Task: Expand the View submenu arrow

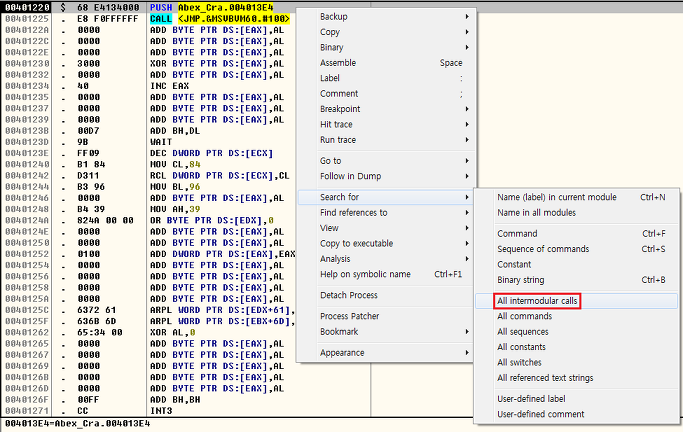Action: (x=467, y=228)
